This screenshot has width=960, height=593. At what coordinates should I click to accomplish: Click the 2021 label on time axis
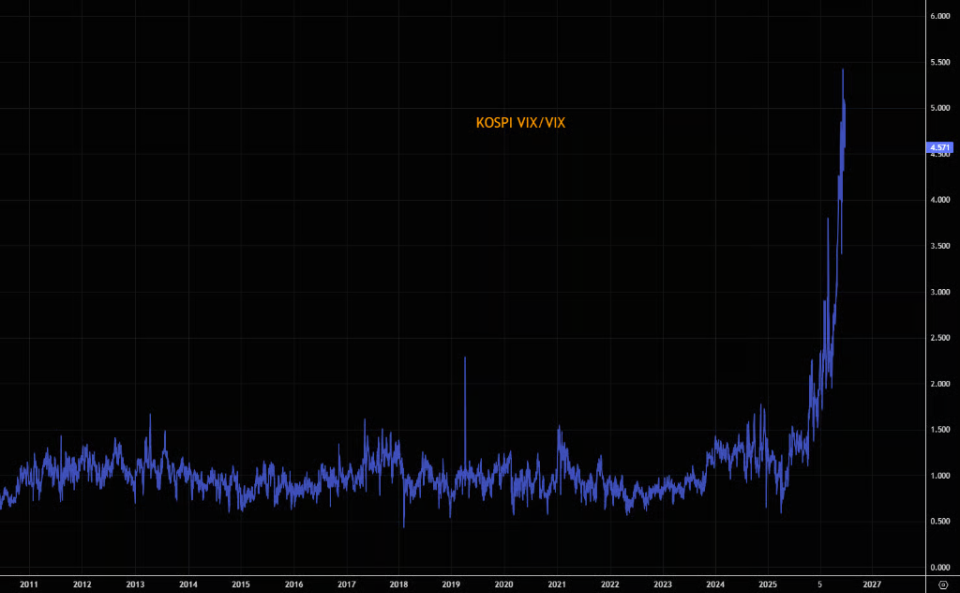coord(557,584)
